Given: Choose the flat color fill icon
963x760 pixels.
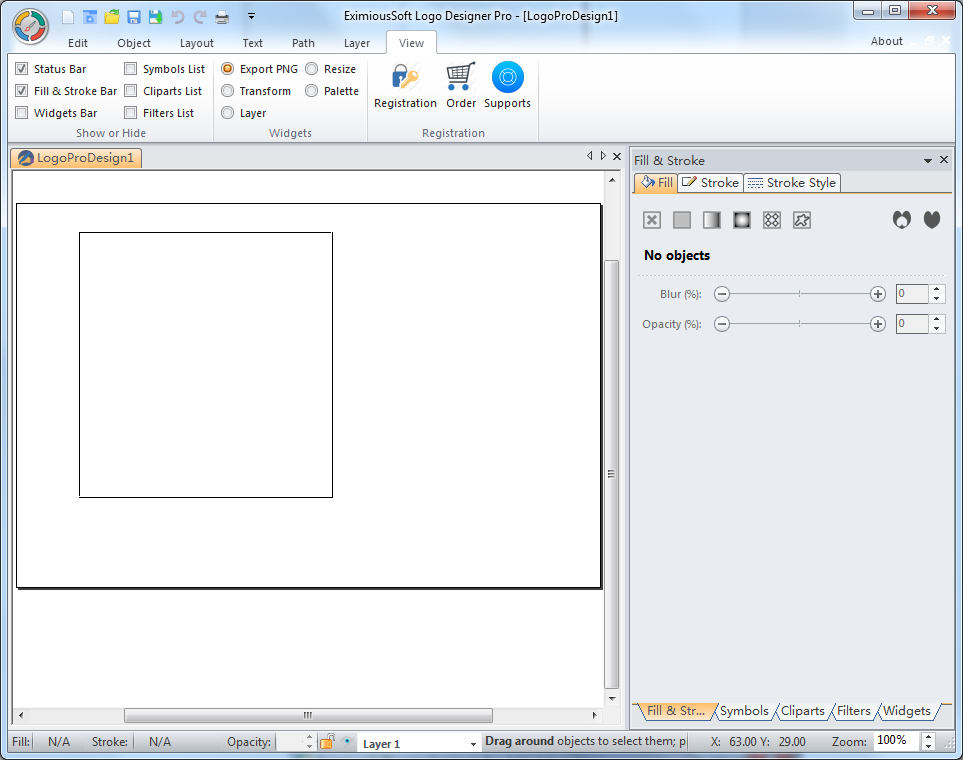Looking at the screenshot, I should pos(682,220).
